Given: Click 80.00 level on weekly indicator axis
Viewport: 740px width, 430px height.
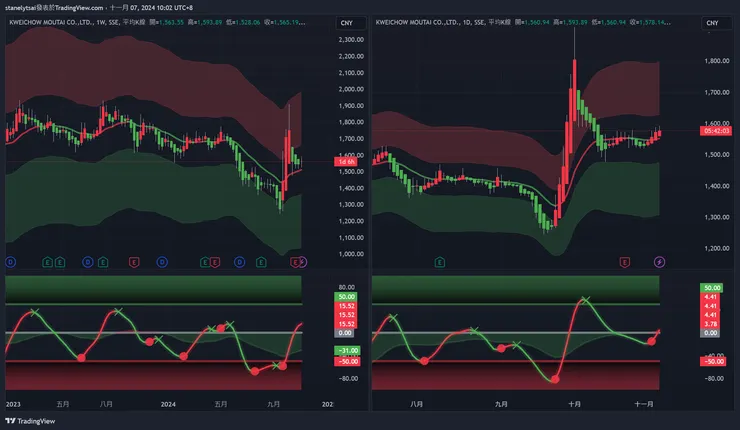Looking at the screenshot, I should tap(347, 287).
